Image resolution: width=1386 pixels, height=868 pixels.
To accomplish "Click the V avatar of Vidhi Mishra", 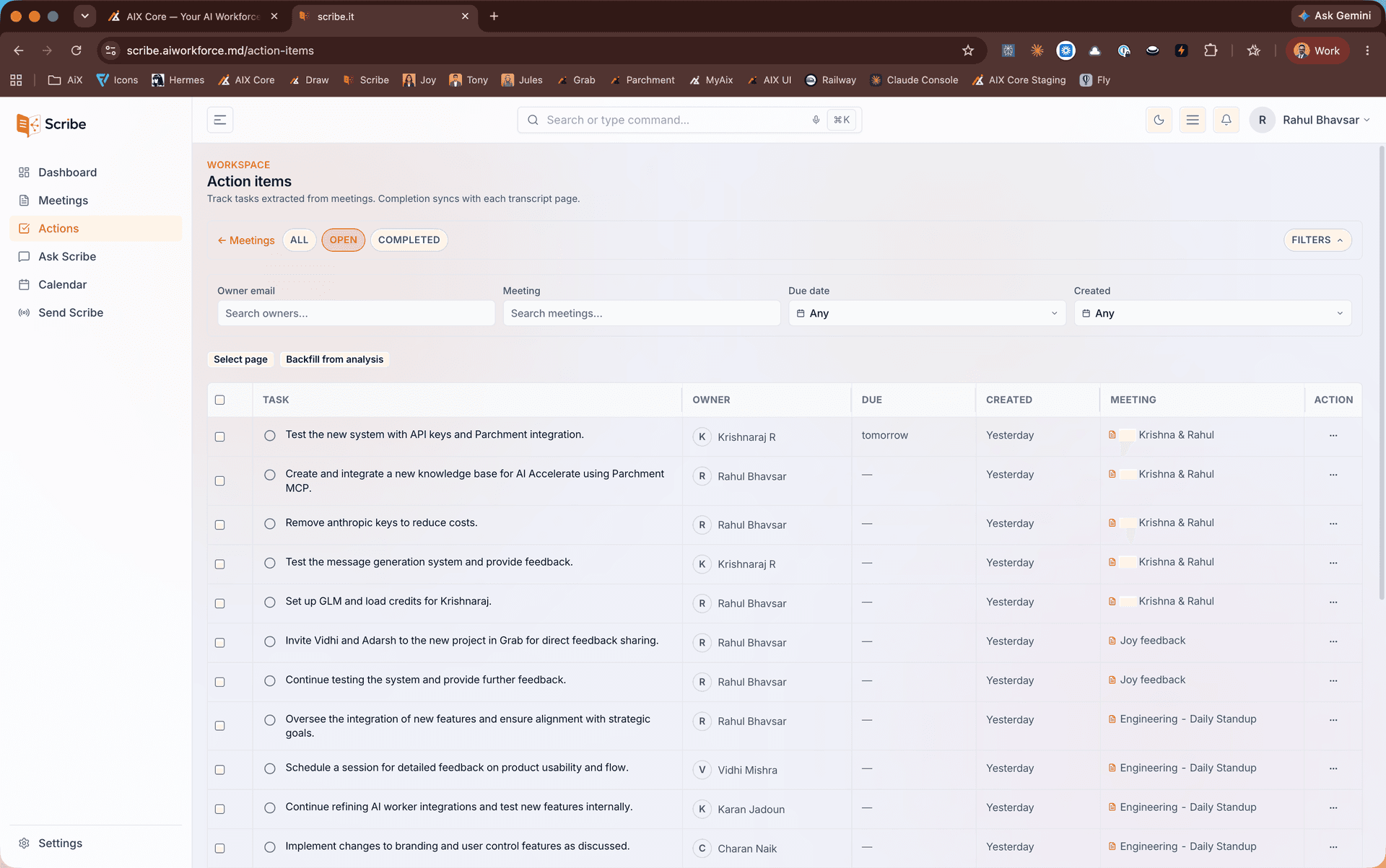I will 702,770.
